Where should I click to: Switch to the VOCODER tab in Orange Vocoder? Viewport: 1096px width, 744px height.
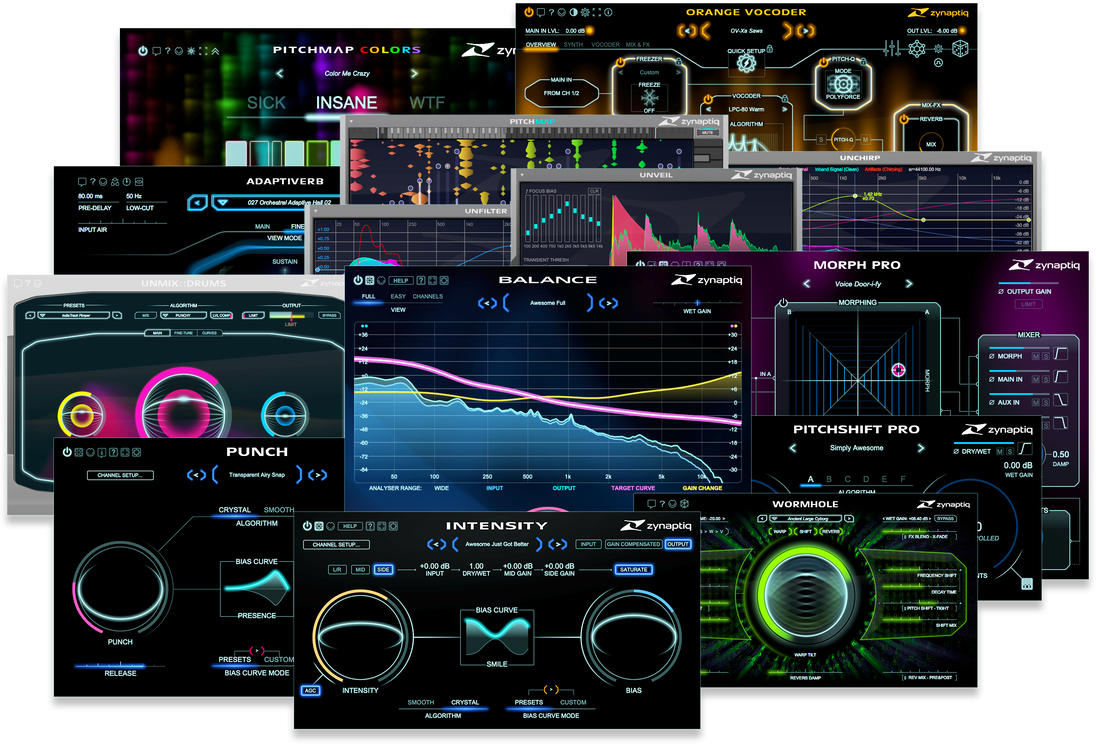(x=604, y=43)
